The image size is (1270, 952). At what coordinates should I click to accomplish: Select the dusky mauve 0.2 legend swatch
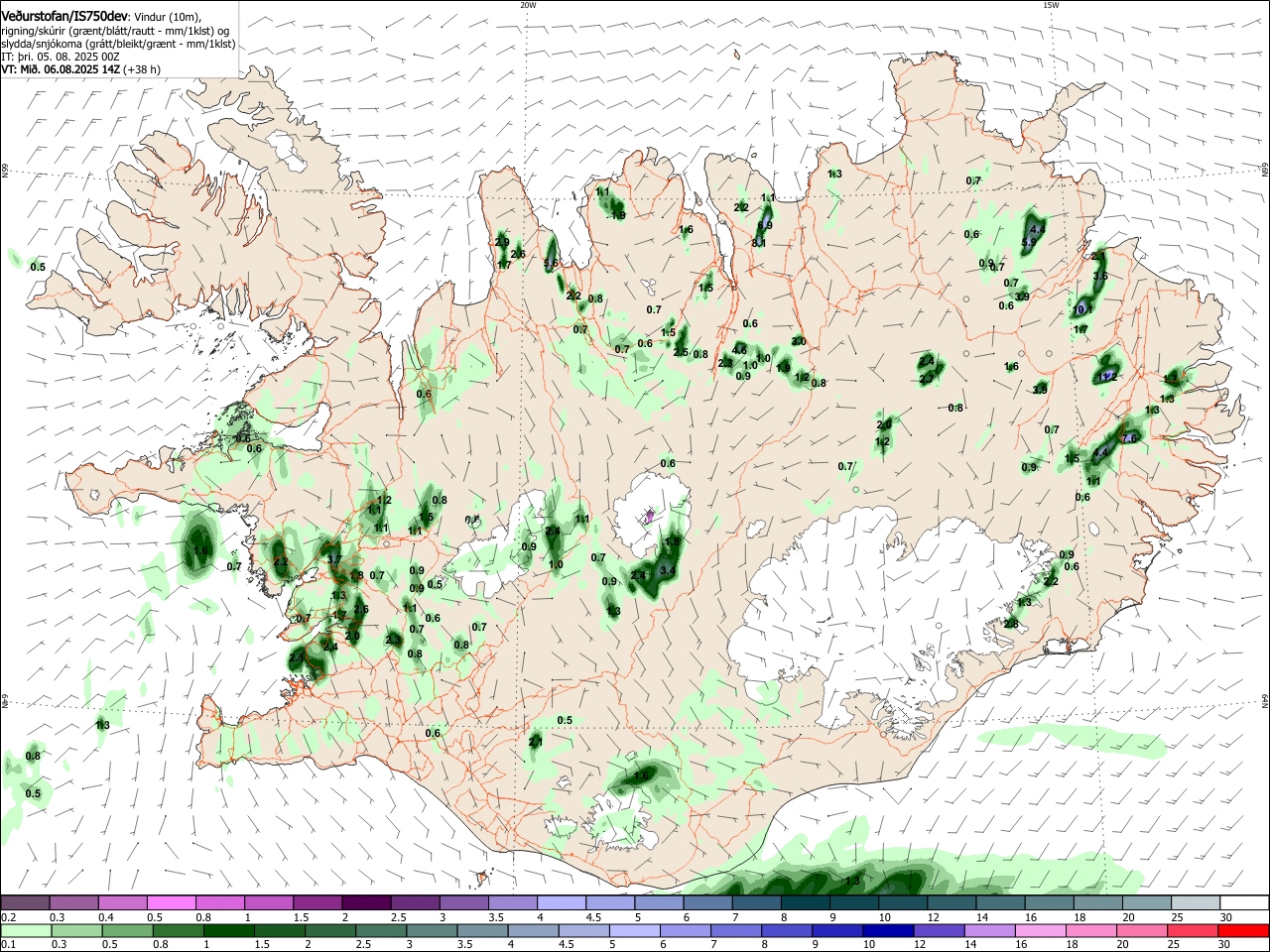pos(25,902)
